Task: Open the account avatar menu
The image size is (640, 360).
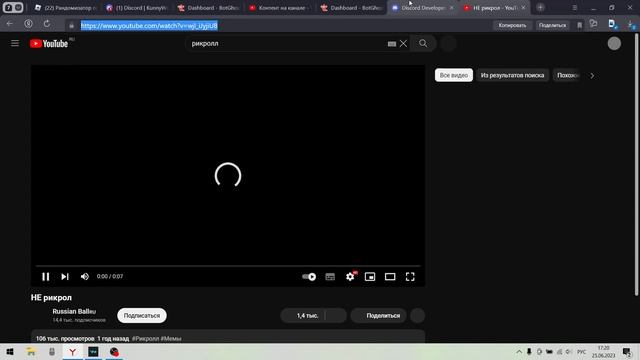Action: coord(614,43)
